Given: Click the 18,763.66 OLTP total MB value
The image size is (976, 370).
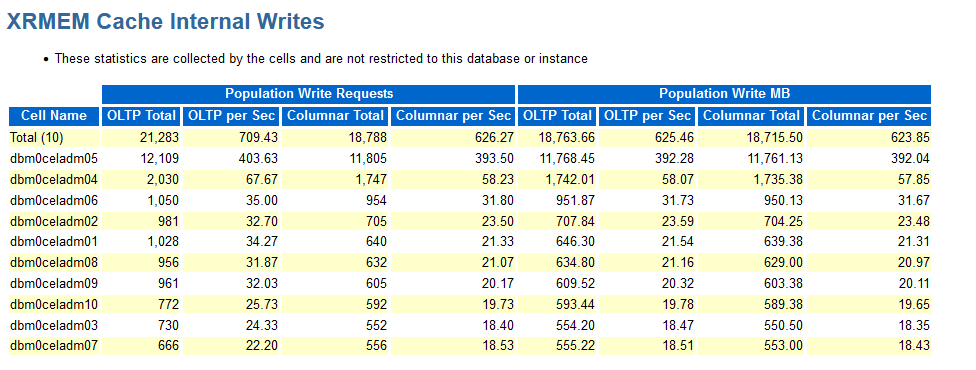Looking at the screenshot, I should (x=564, y=138).
